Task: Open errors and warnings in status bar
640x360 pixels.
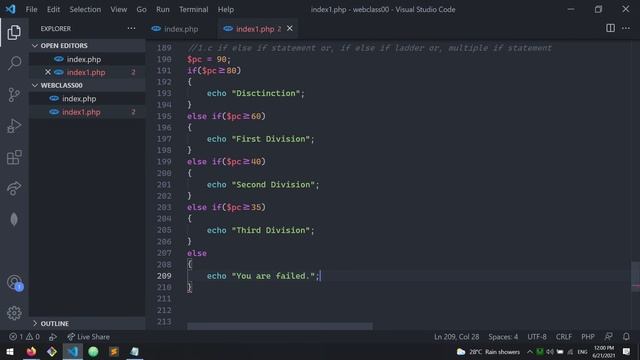Action: pos(24,337)
